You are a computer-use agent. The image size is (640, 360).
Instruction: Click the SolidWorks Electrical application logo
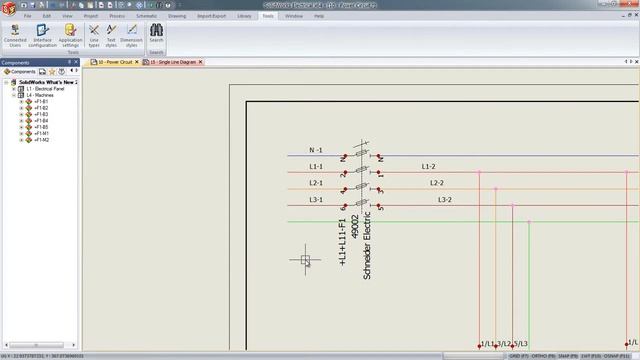click(9, 8)
